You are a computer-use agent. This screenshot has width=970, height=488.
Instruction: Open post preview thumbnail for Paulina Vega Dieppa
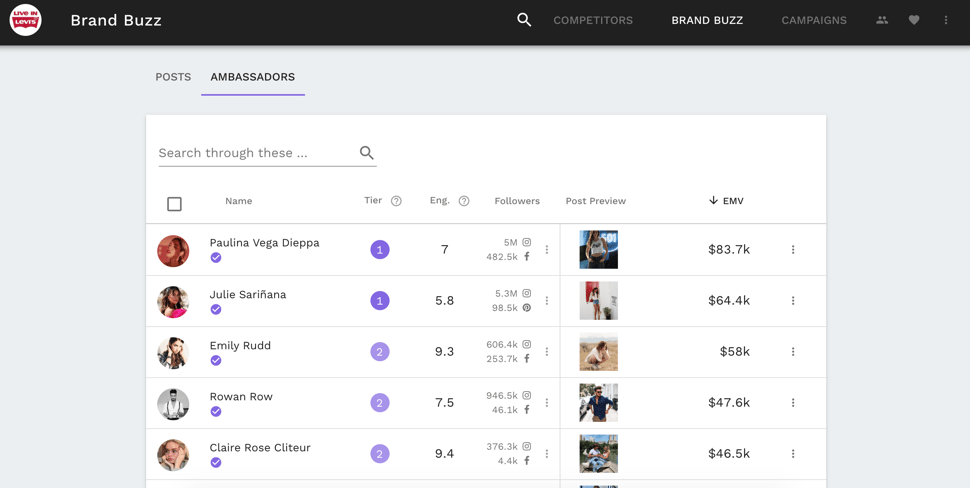(598, 250)
